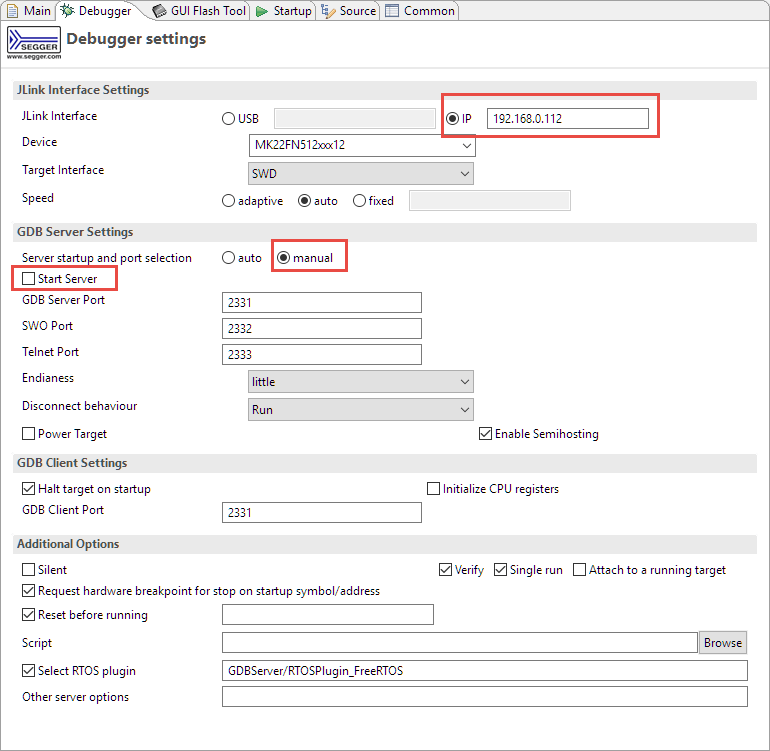Click the RTOS plugin path field
This screenshot has width=770, height=751.
pyautogui.click(x=485, y=671)
